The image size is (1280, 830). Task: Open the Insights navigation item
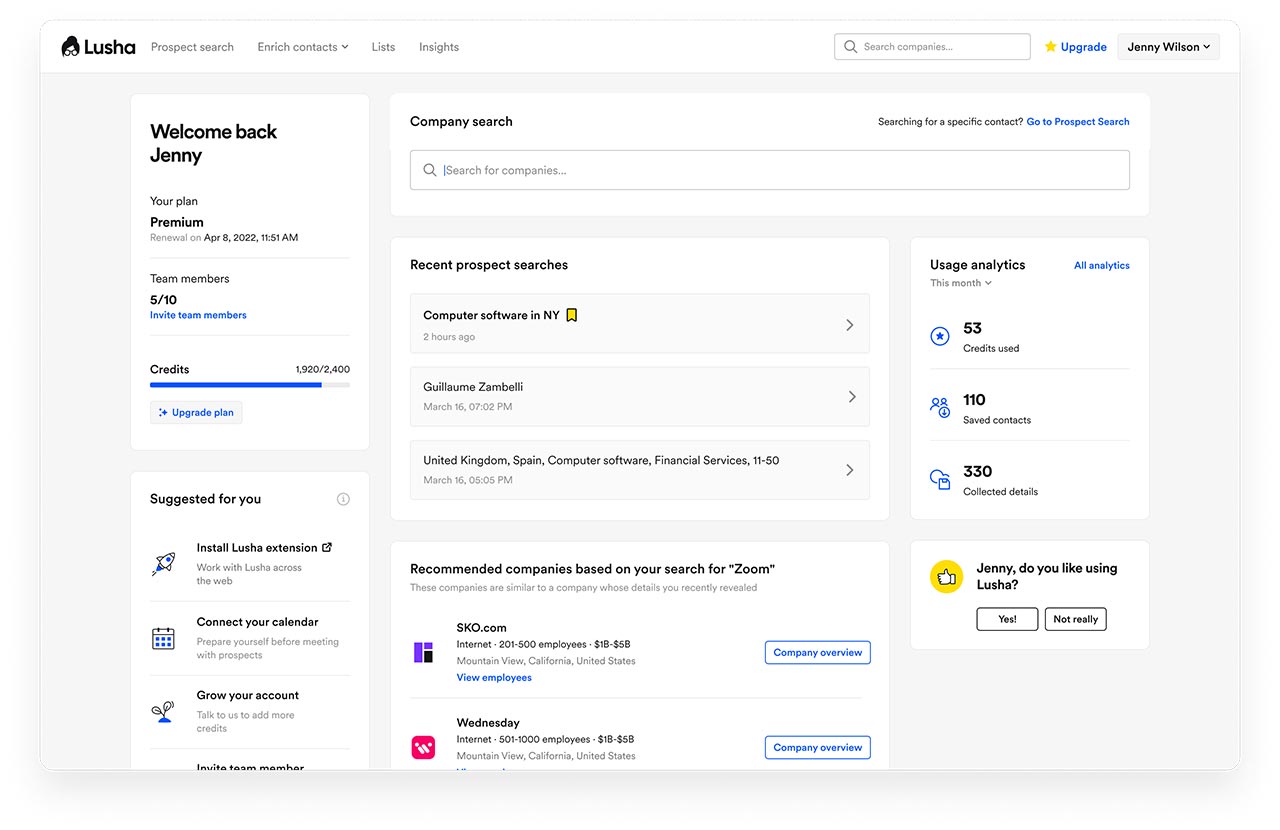pyautogui.click(x=439, y=47)
